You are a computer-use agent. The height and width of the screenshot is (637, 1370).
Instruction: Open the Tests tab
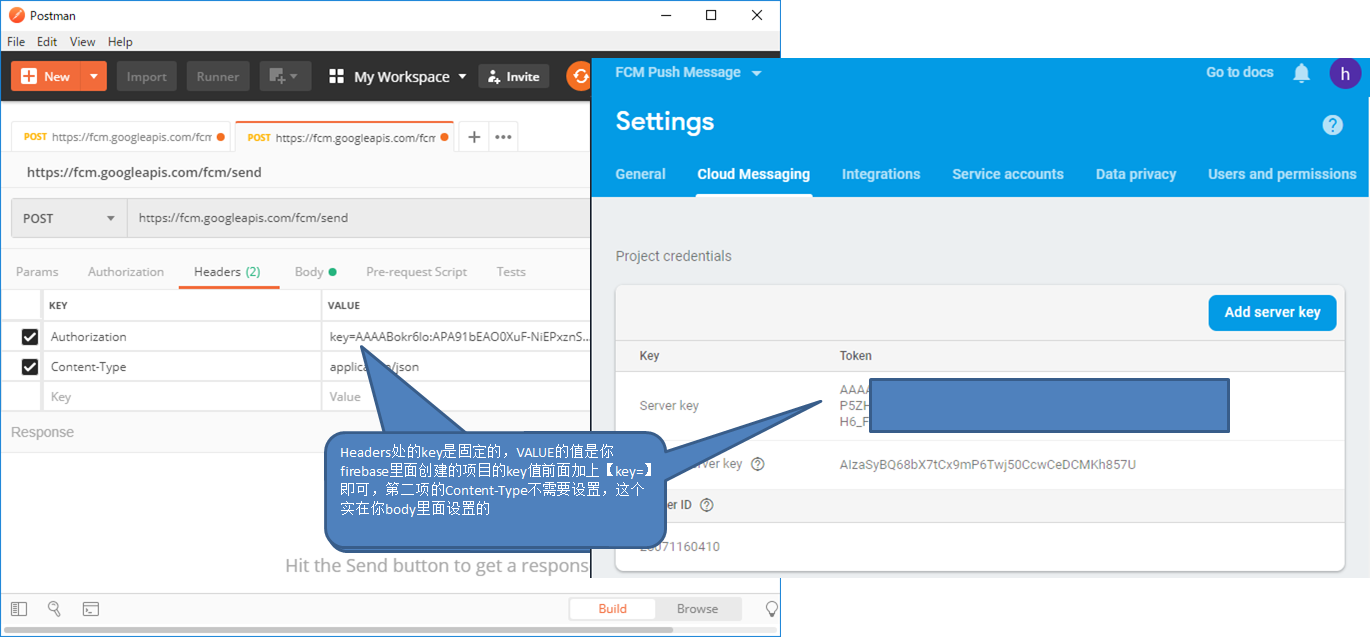511,272
